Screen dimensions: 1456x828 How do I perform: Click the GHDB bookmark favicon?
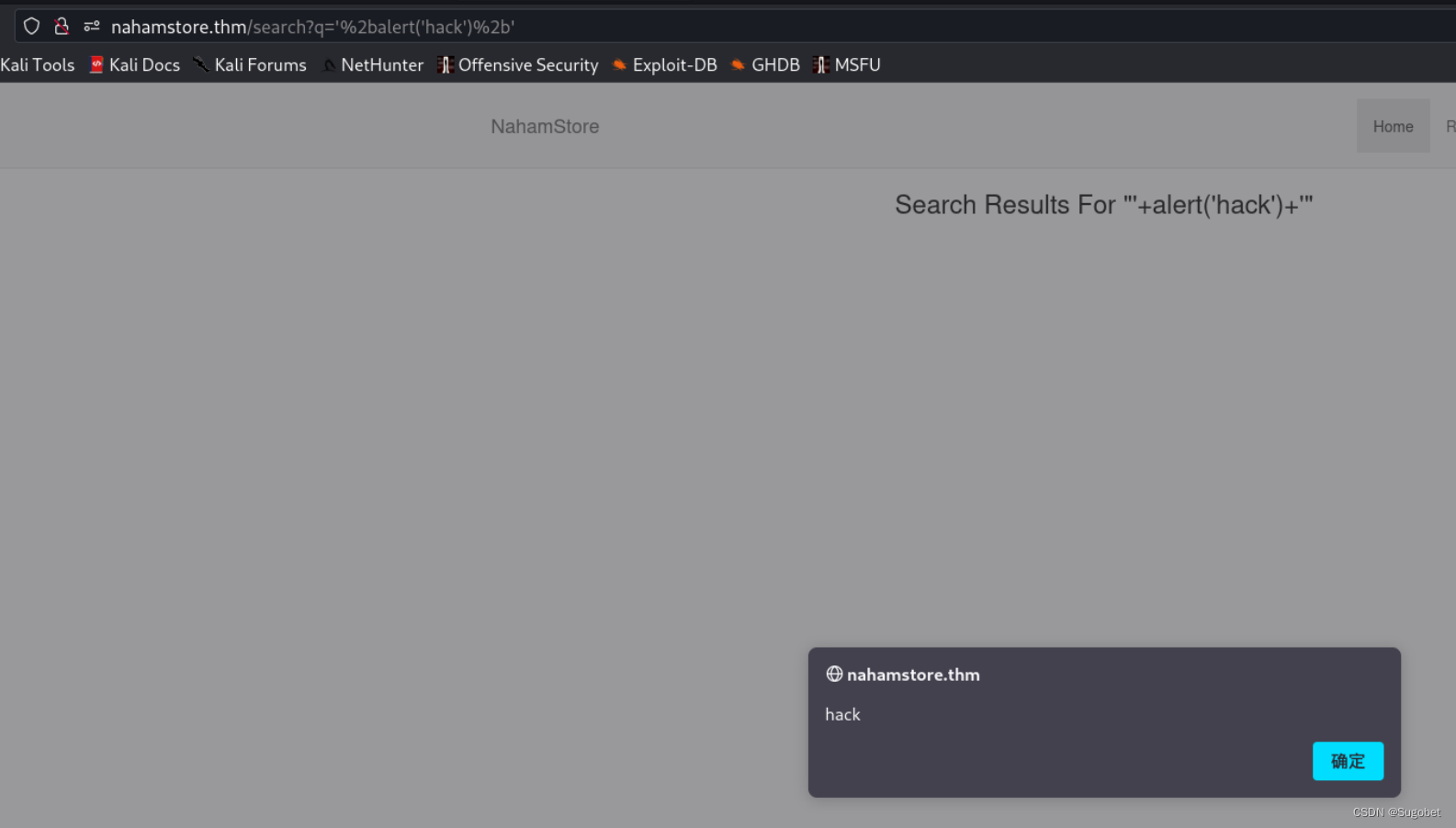pos(738,64)
